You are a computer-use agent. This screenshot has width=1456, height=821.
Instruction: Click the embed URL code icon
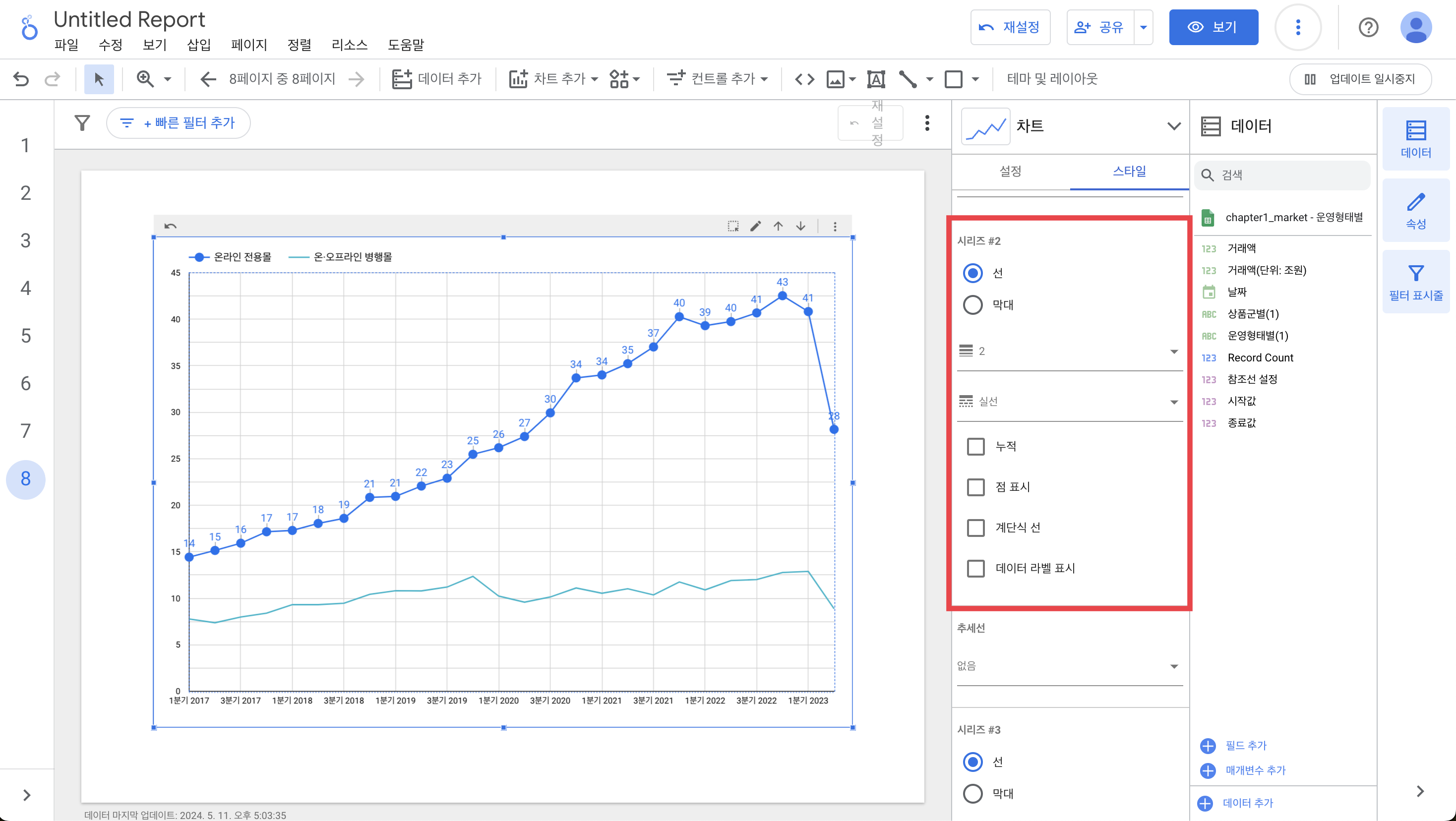point(804,79)
